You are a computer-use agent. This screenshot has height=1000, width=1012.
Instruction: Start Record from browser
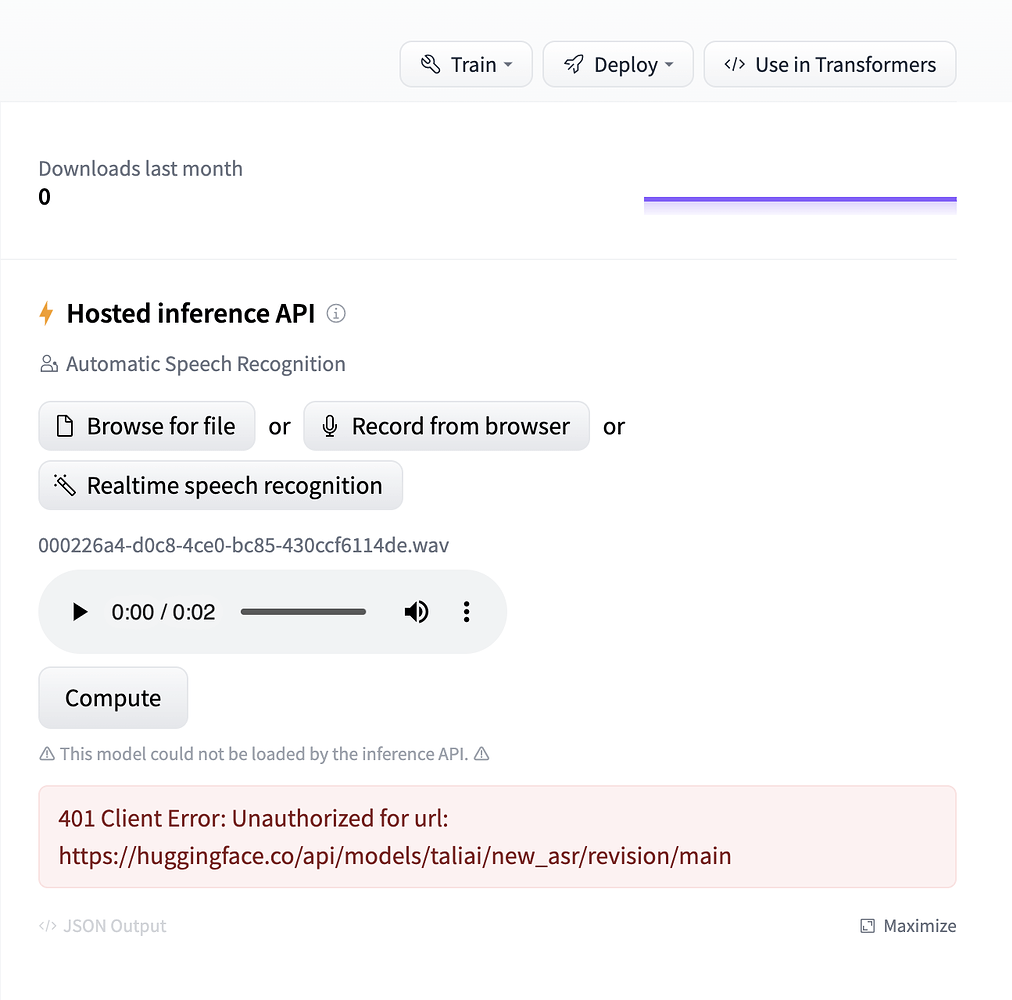[x=446, y=427]
